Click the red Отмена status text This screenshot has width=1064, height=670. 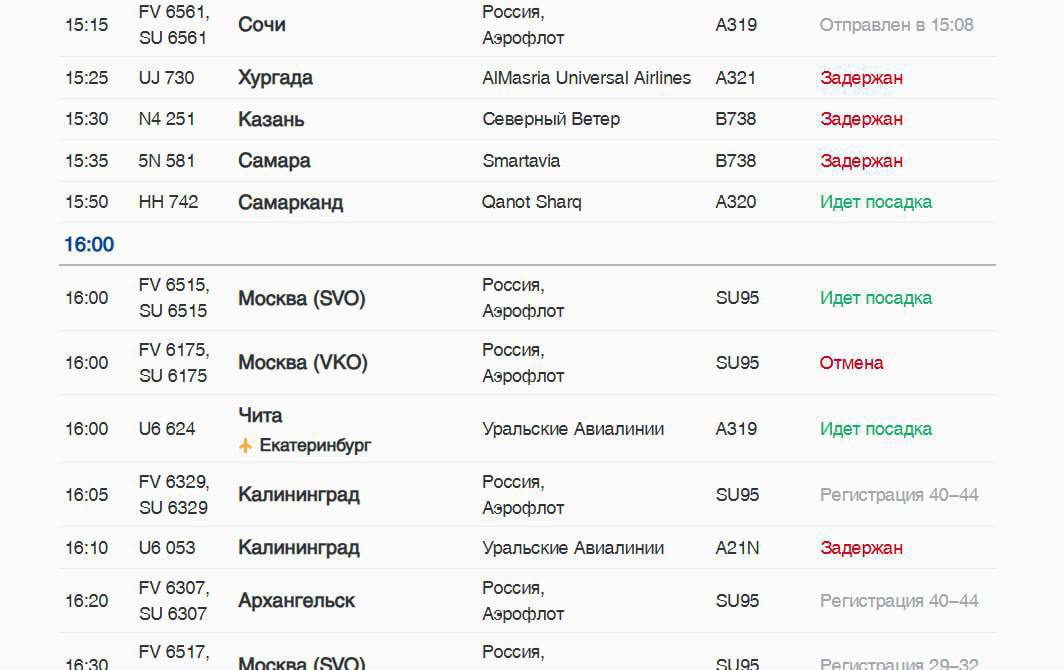pos(851,363)
